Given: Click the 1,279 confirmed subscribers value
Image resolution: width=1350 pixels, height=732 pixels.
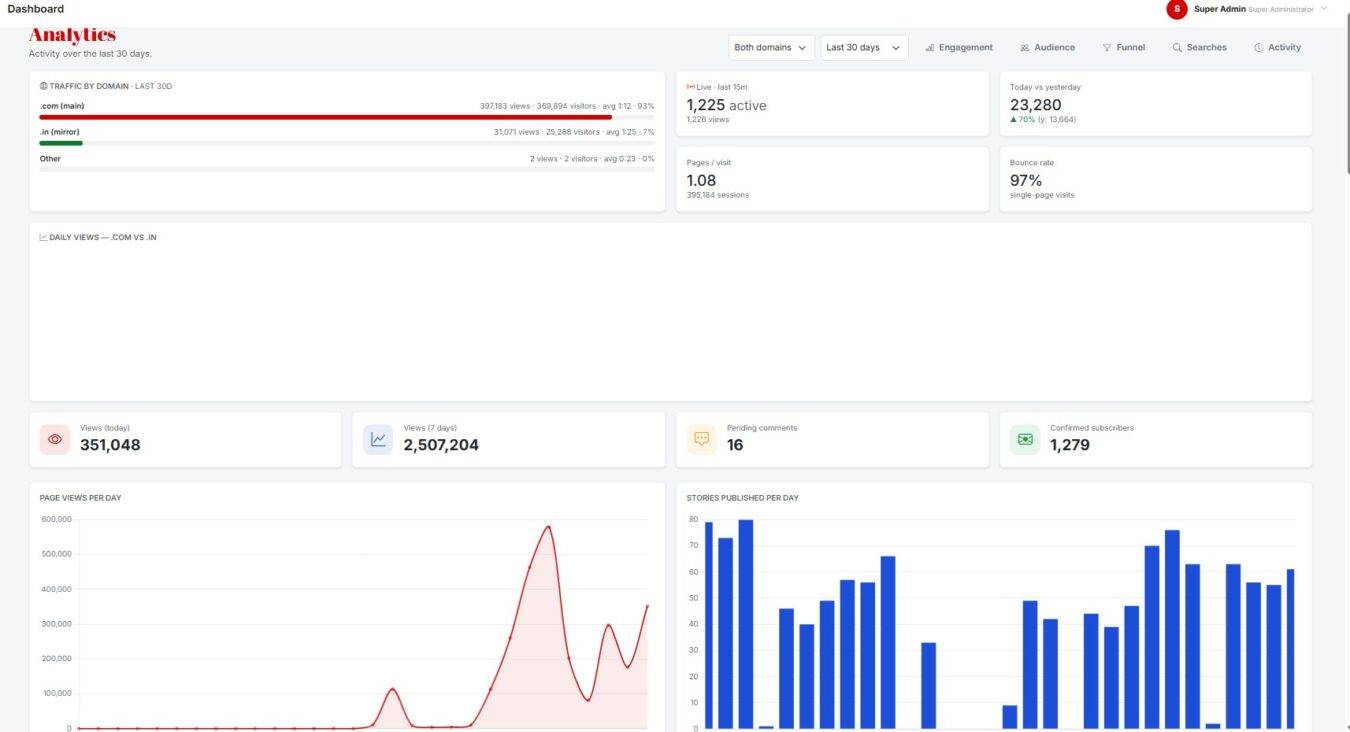Looking at the screenshot, I should 1070,445.
